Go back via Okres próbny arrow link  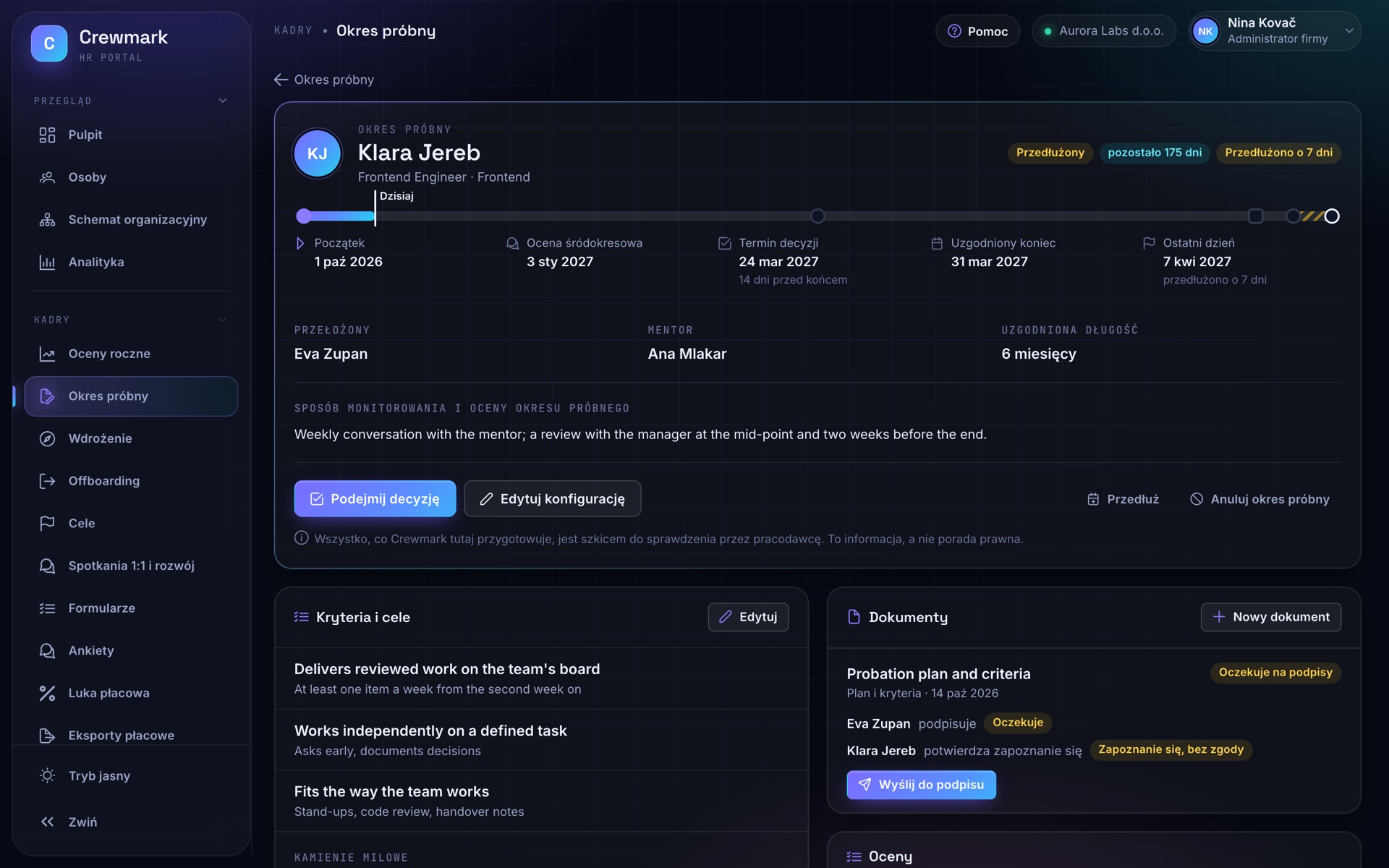click(x=324, y=80)
